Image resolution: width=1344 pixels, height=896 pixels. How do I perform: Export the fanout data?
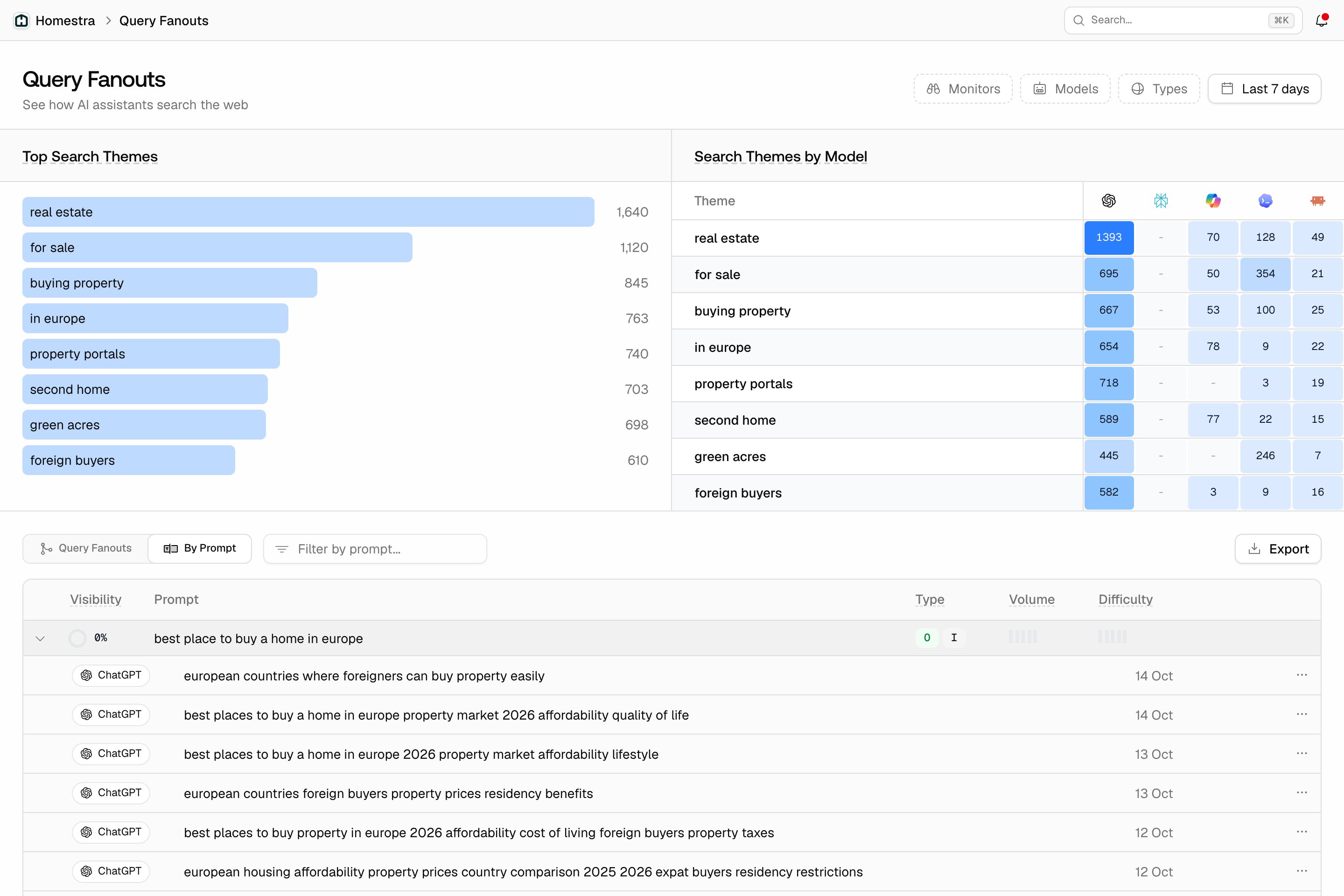1278,549
